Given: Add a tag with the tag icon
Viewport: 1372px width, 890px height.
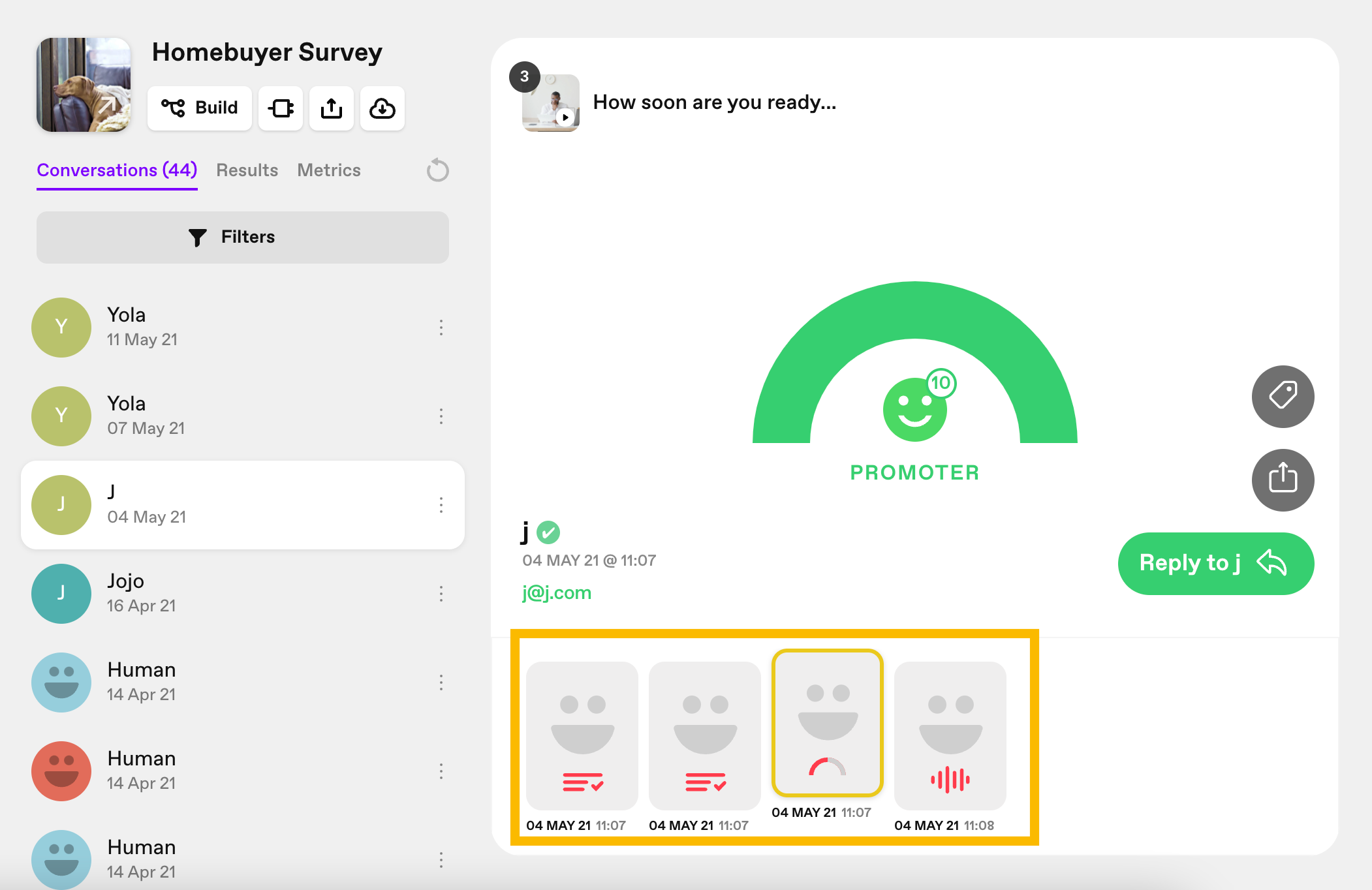Looking at the screenshot, I should [1283, 396].
